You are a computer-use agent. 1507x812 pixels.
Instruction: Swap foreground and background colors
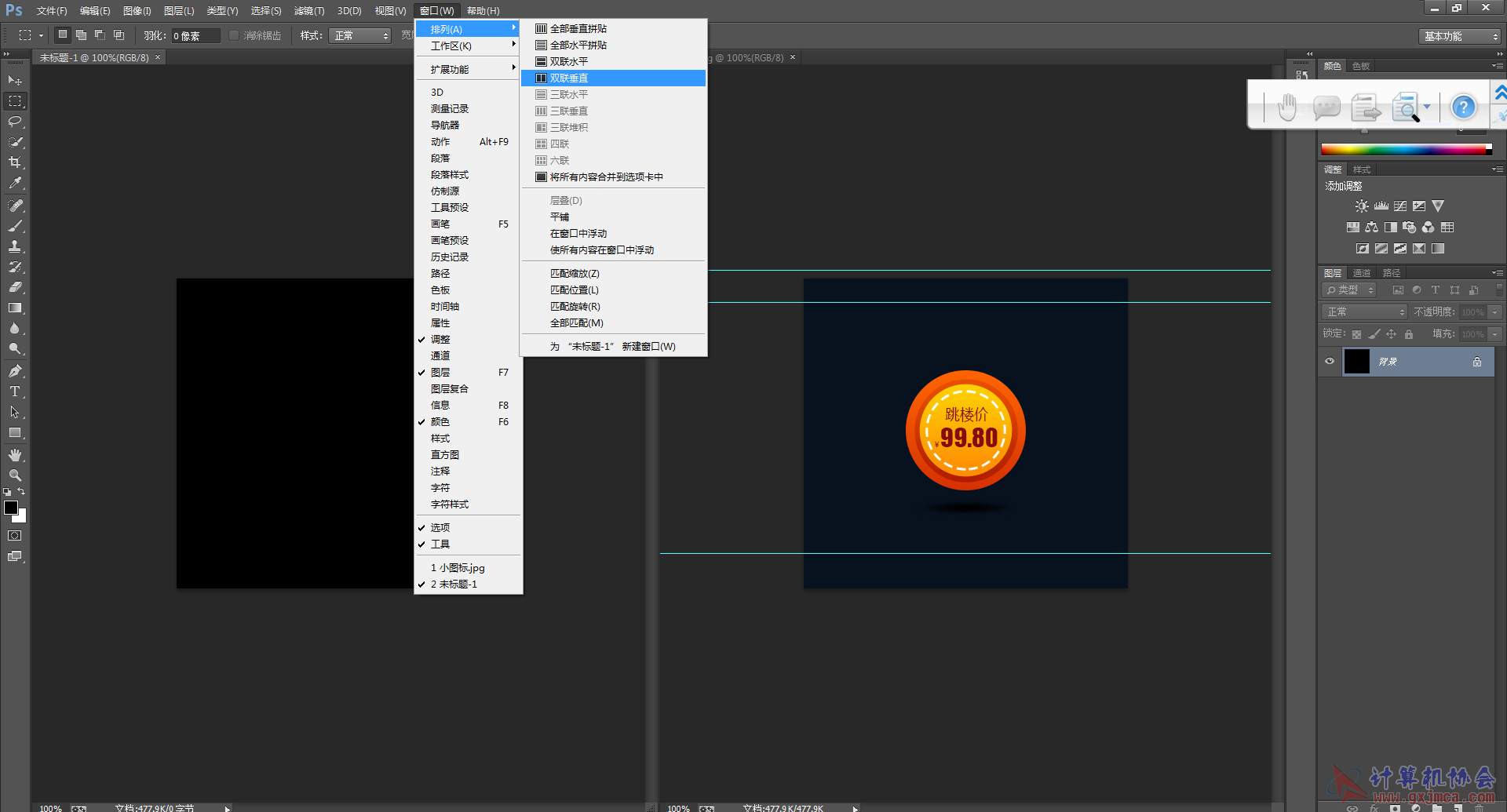[x=21, y=492]
